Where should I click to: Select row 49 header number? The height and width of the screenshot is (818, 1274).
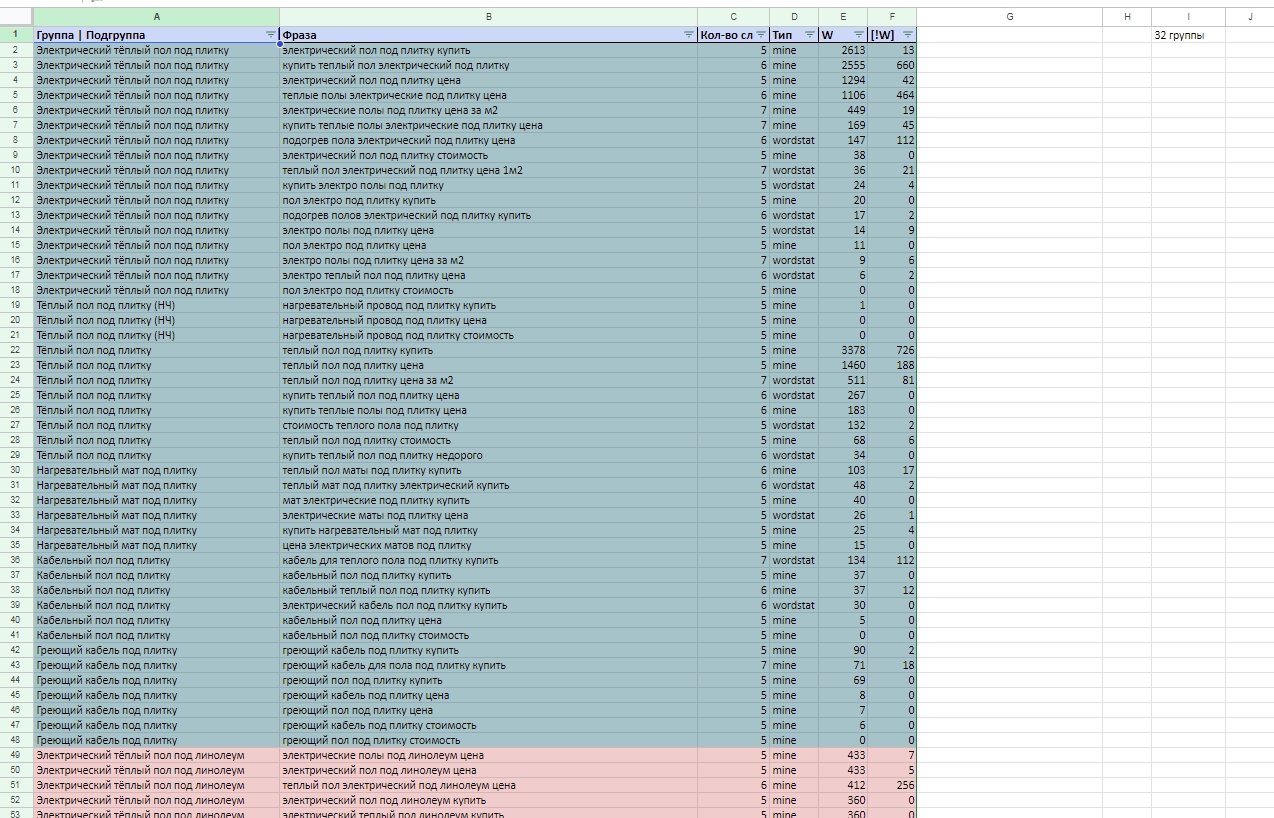tap(16, 755)
